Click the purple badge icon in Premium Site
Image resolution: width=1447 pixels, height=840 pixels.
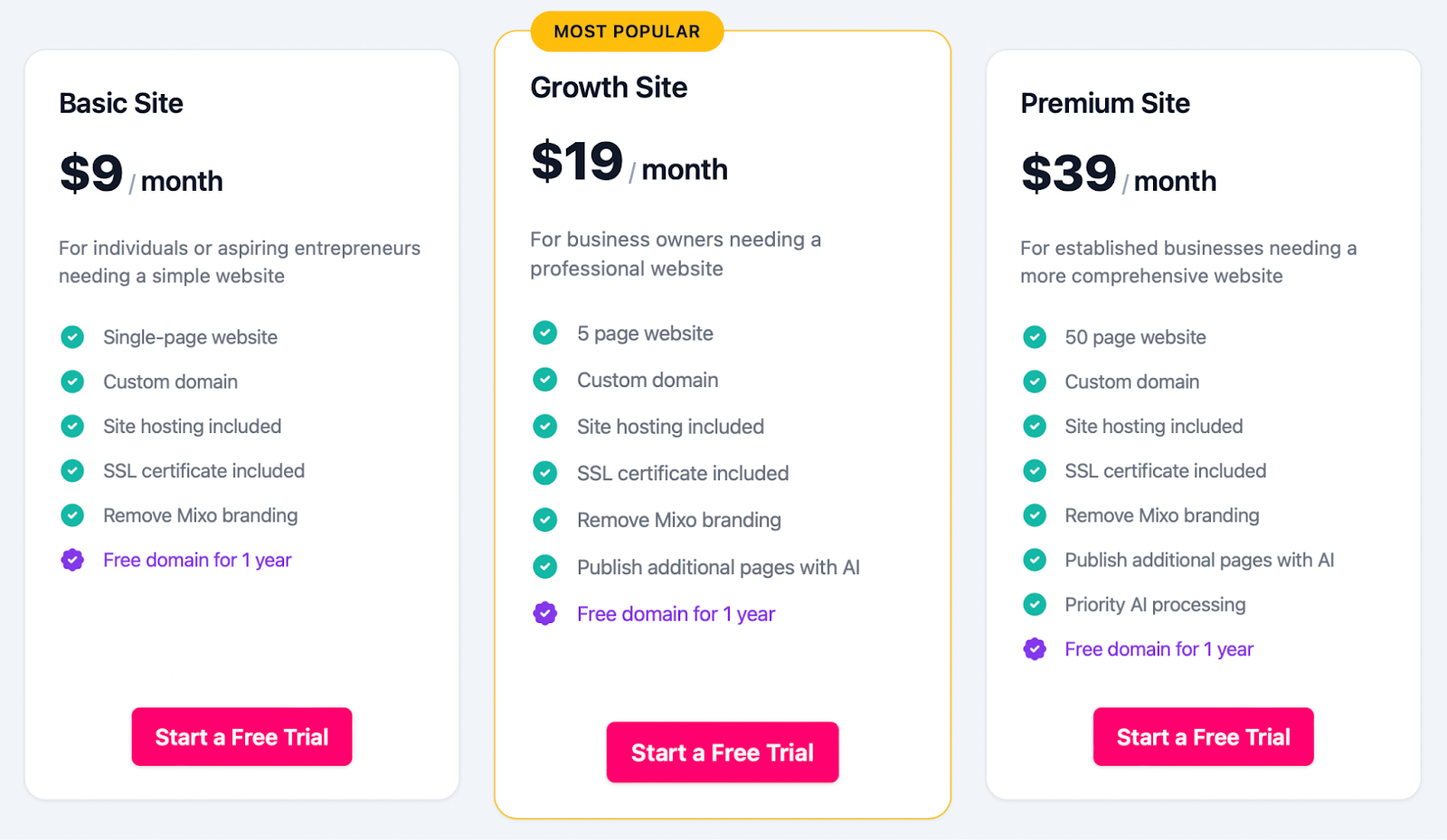click(x=1035, y=648)
